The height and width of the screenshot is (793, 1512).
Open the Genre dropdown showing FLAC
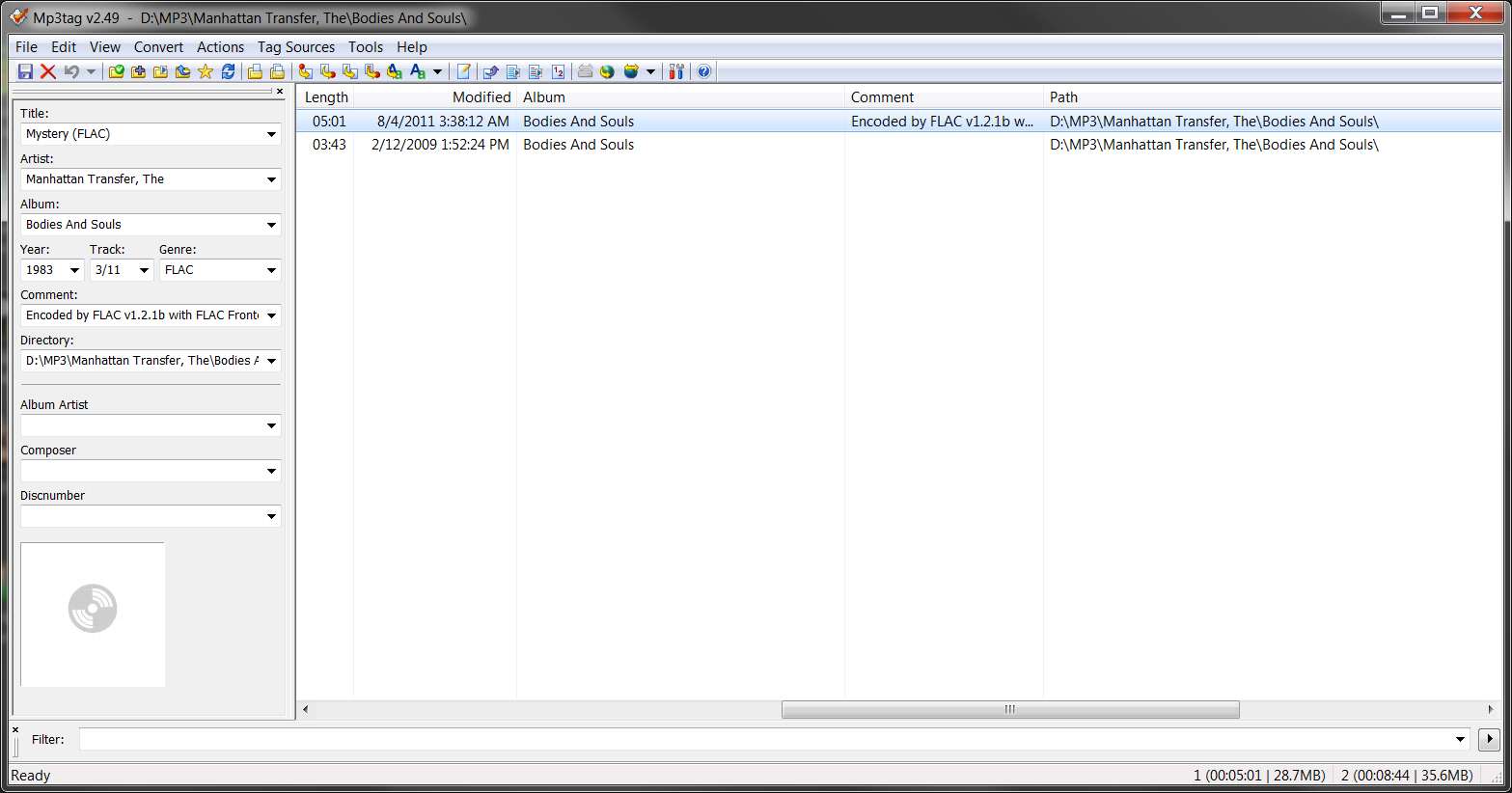(271, 270)
